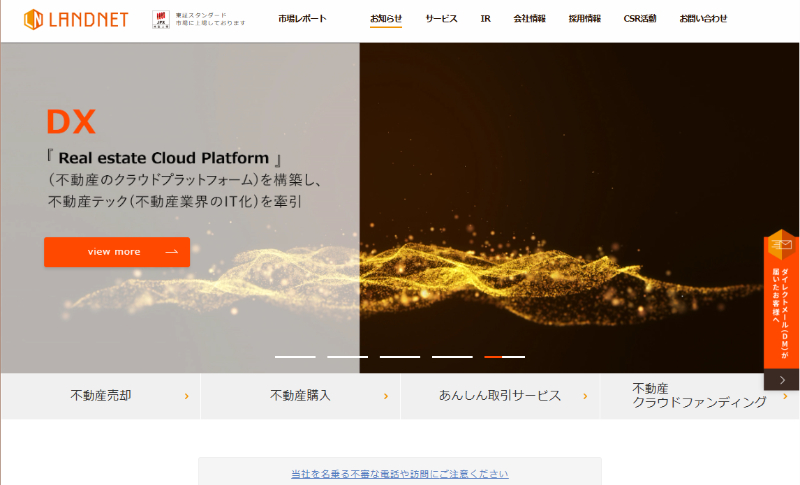Screen dimensions: 800x485
Task: Expand the 会社情報 navigation menu
Action: 529,19
